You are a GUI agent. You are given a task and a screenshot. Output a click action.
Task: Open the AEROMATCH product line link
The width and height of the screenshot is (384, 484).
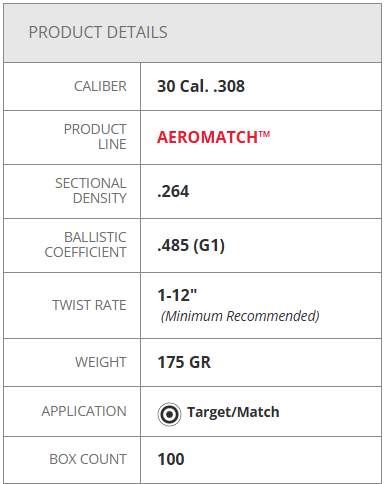[213, 137]
